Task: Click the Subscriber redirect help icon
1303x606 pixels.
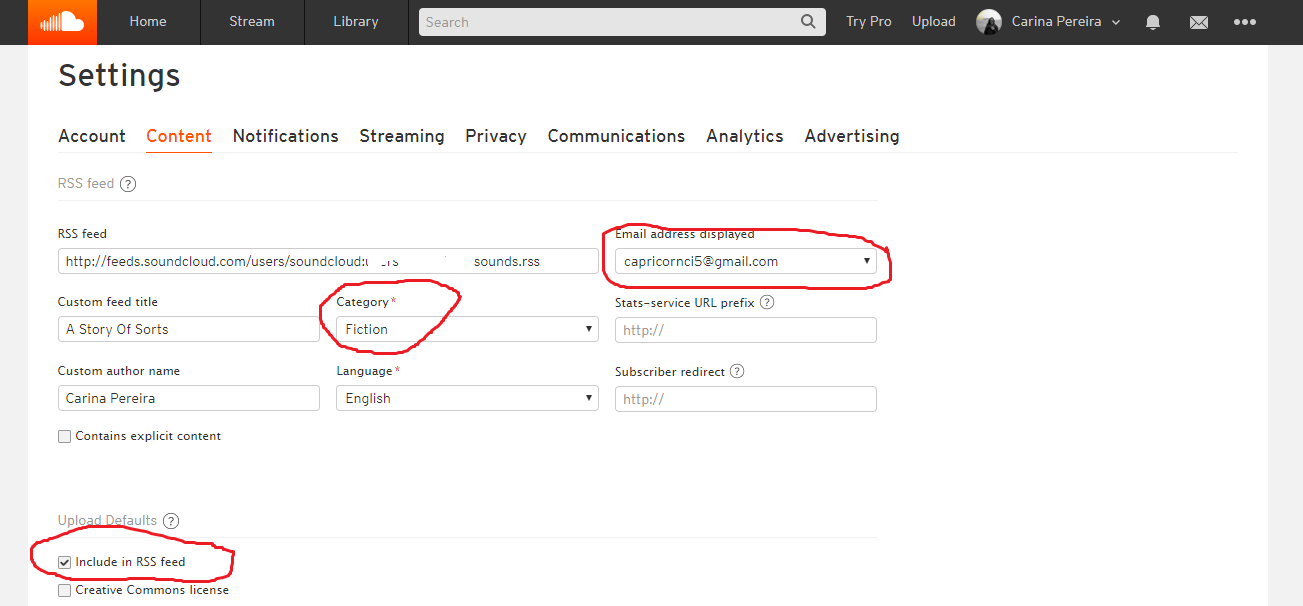Action: (x=737, y=371)
